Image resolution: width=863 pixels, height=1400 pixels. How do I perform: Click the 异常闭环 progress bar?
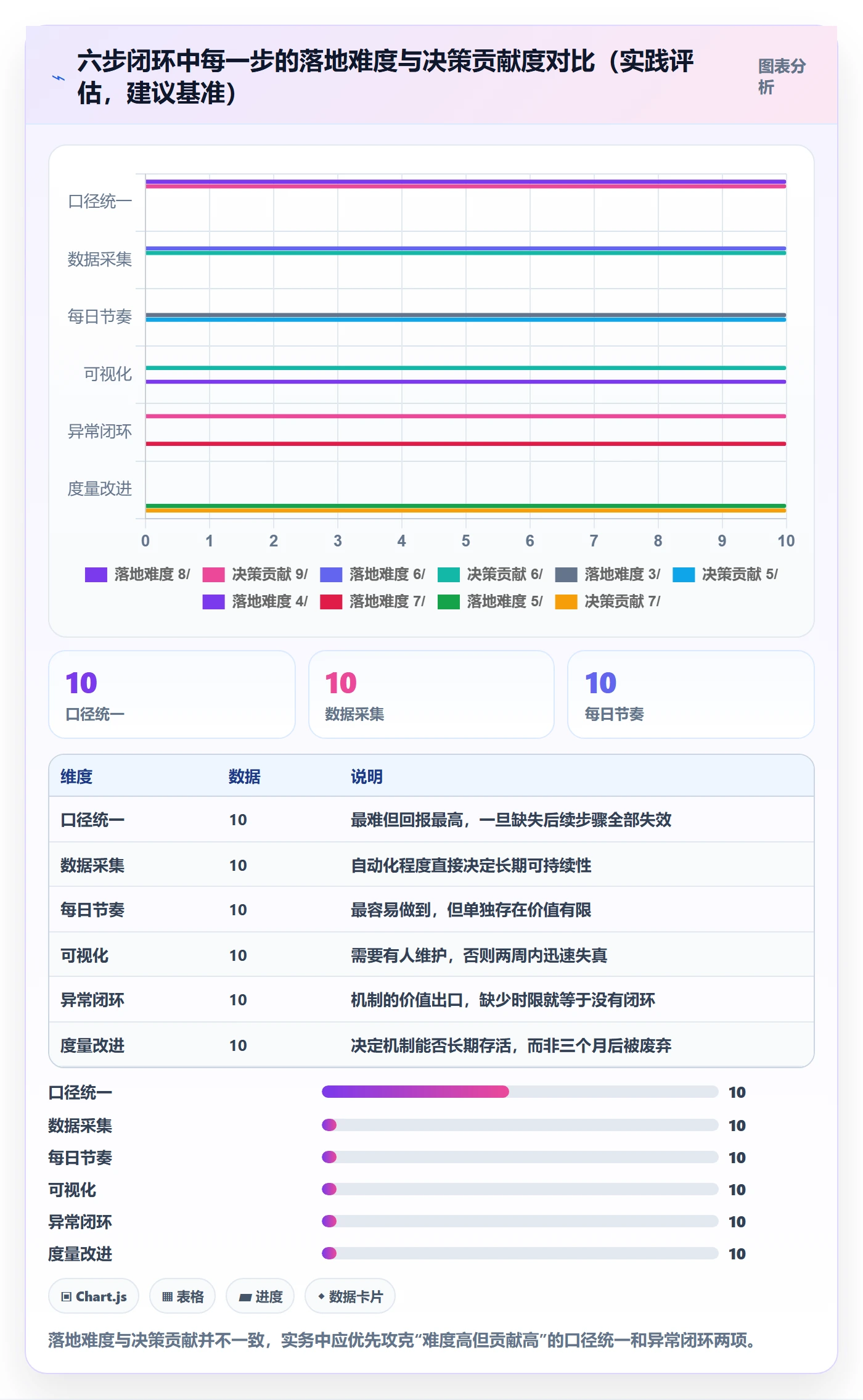coord(520,1221)
